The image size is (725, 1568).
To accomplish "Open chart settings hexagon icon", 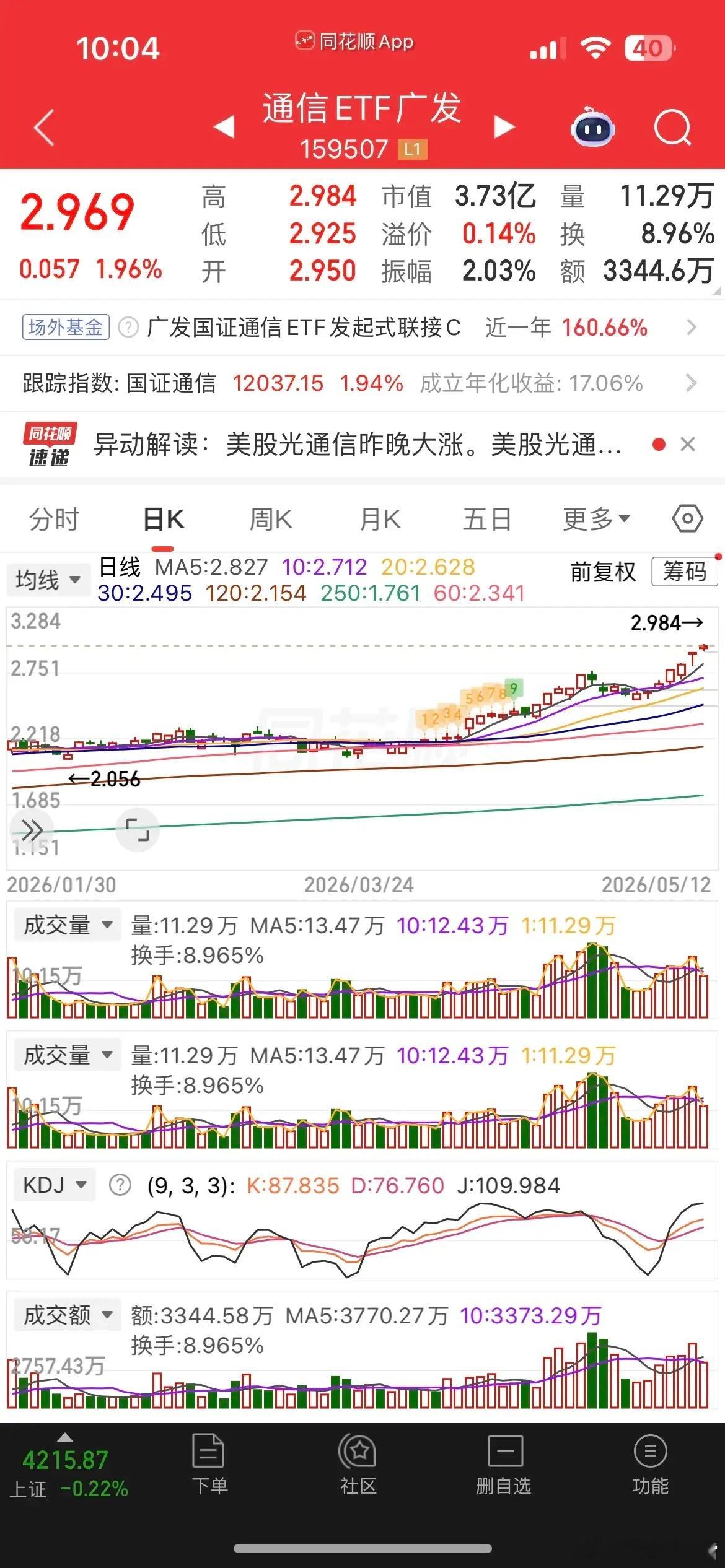I will tap(687, 518).
